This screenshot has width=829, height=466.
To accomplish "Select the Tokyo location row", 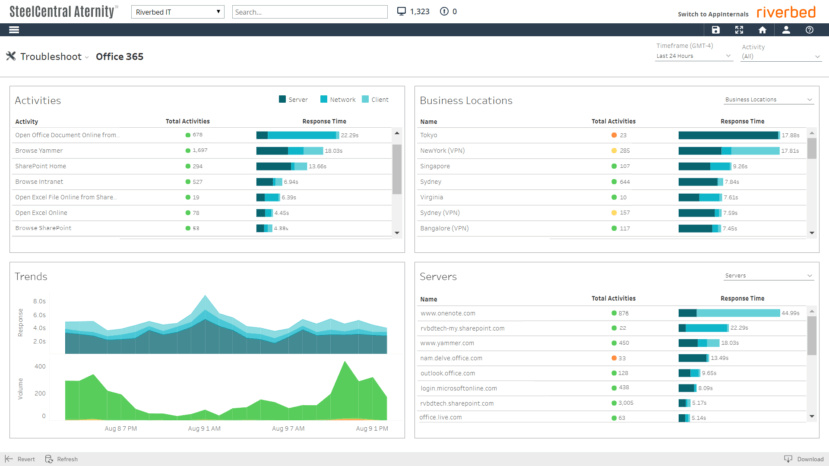I will click(x=612, y=135).
